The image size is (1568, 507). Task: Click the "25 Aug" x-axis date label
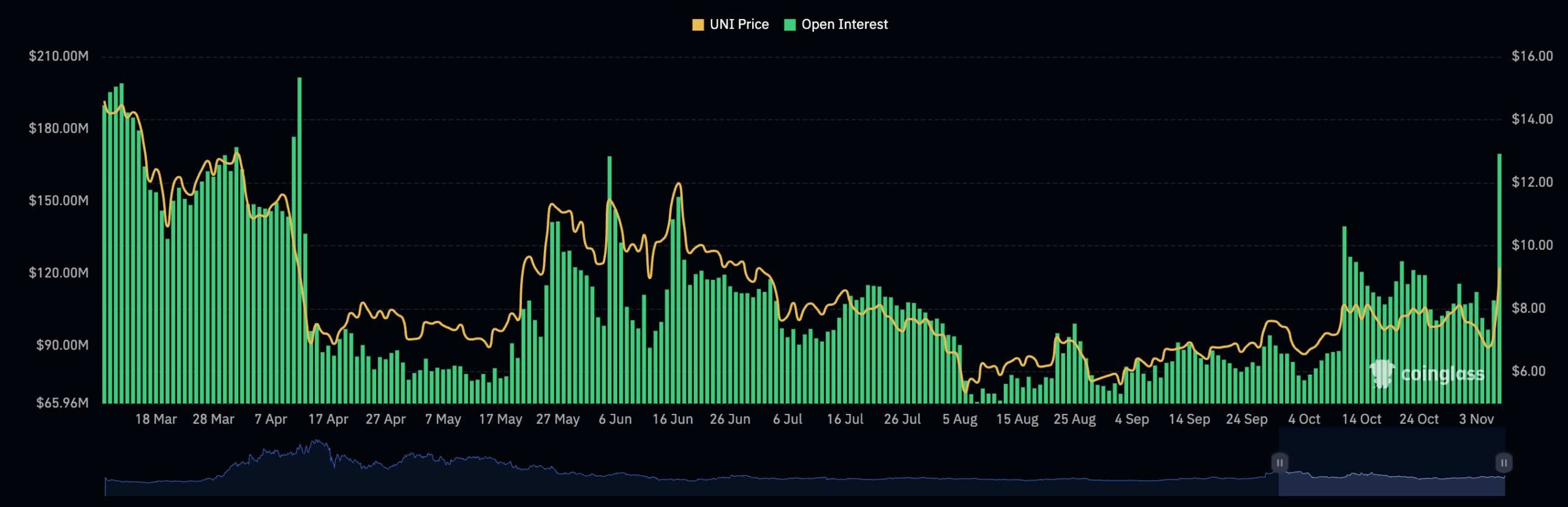[1075, 419]
